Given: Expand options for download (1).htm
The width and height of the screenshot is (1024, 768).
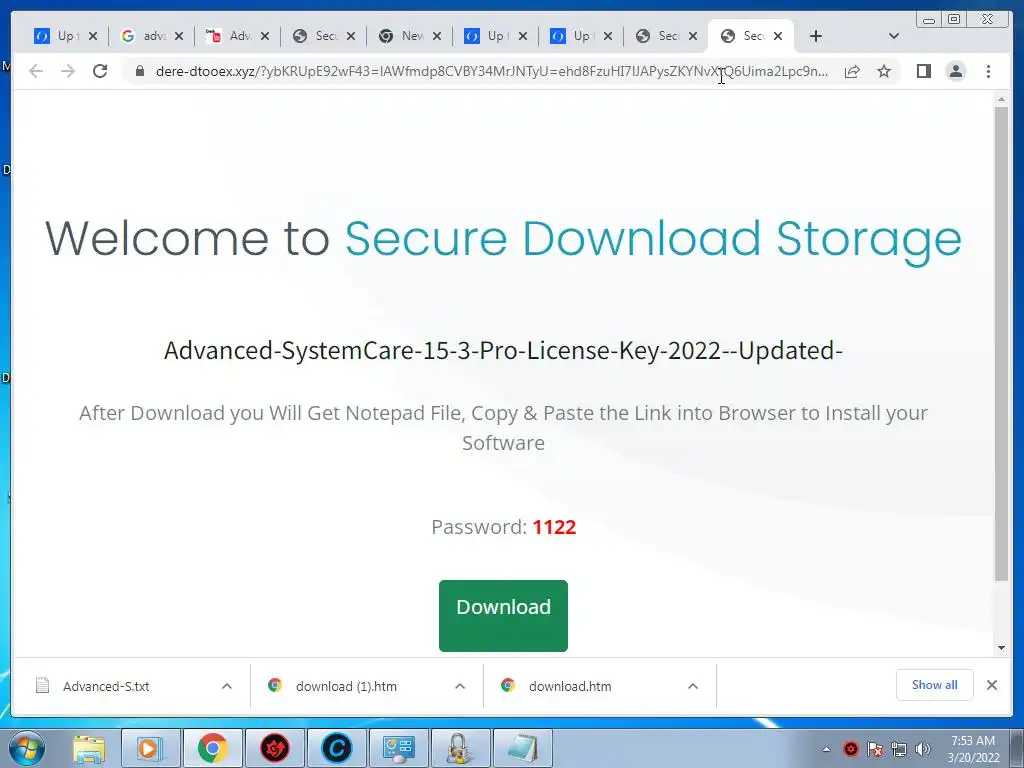Looking at the screenshot, I should 460,686.
